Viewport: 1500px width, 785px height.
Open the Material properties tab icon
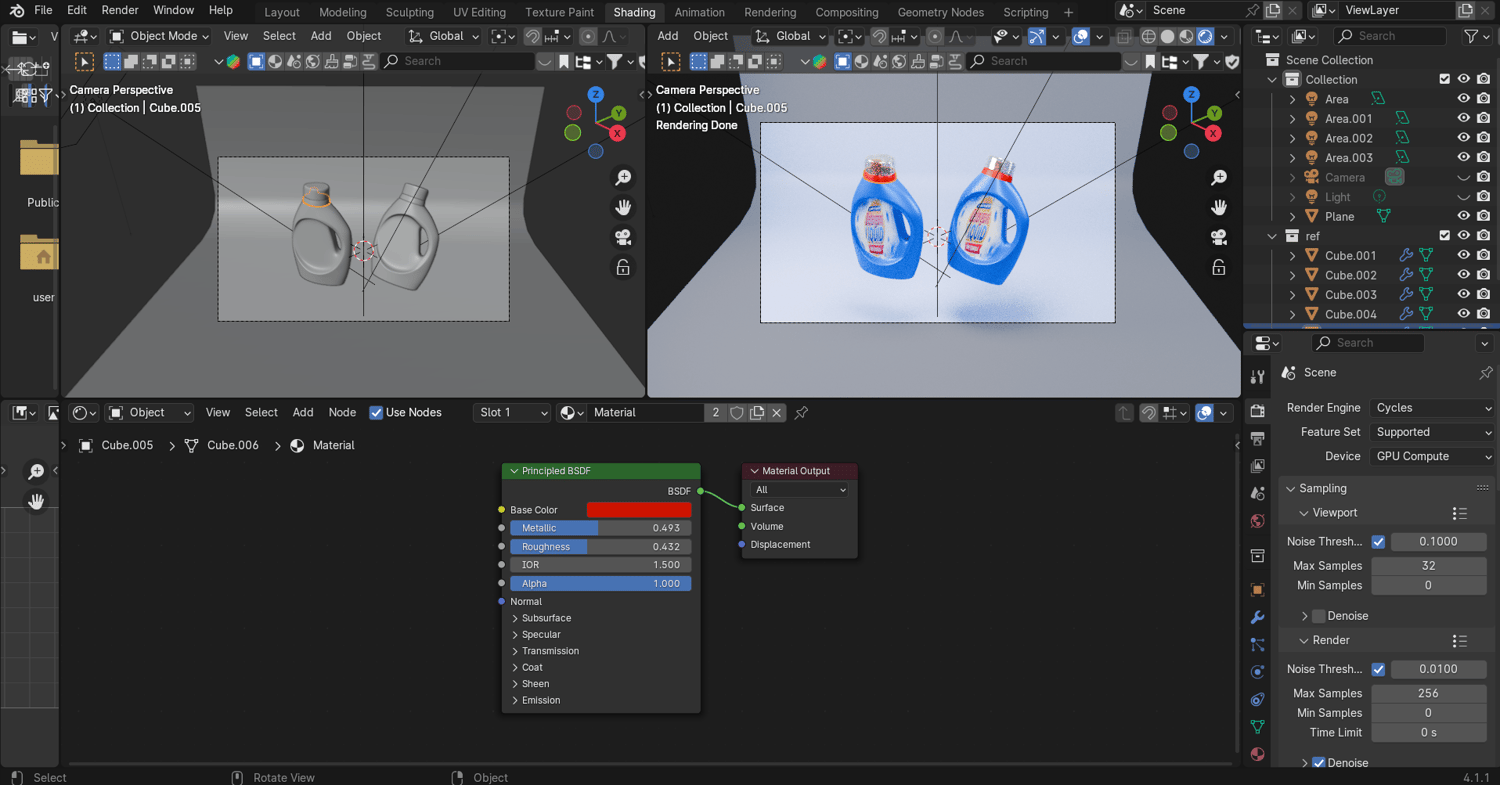[1258, 754]
